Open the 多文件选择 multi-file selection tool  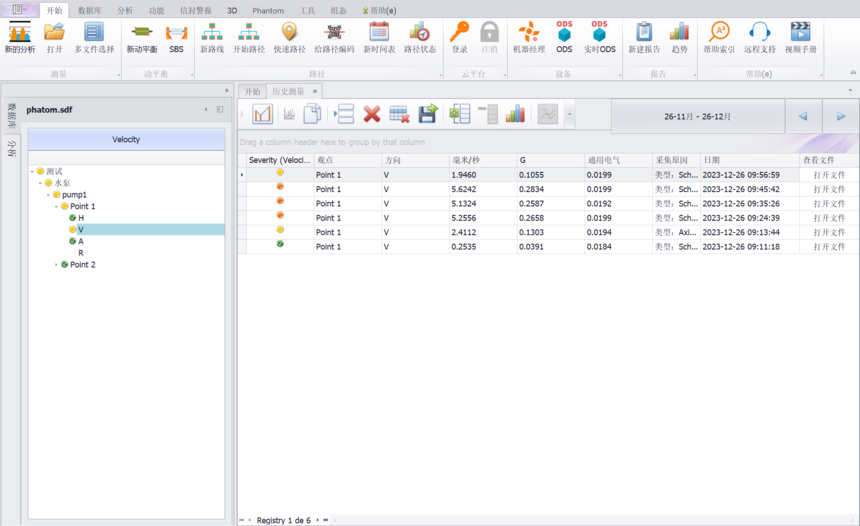pyautogui.click(x=94, y=37)
